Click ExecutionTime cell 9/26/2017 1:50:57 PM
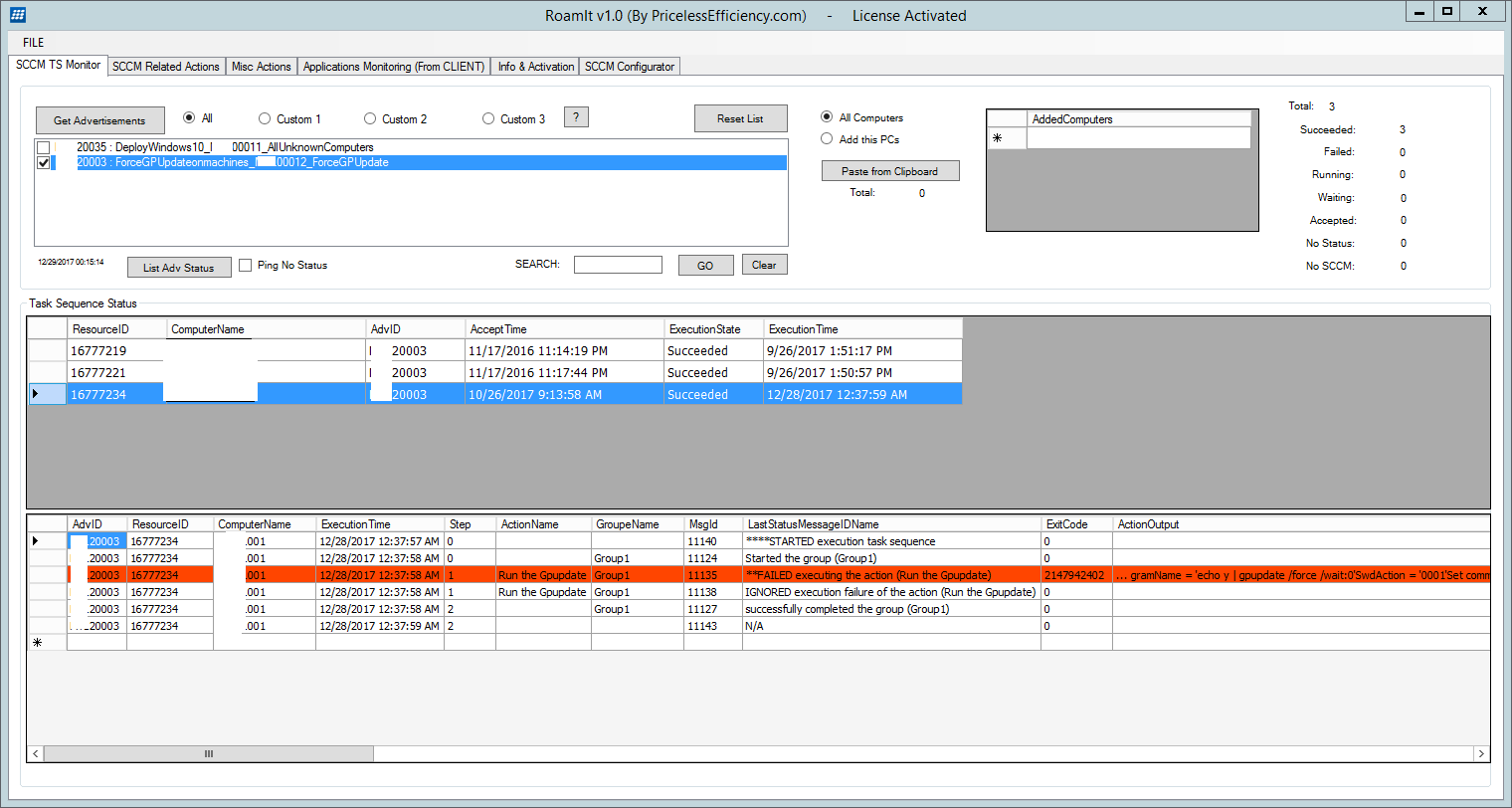This screenshot has height=808, width=1512. coord(863,373)
